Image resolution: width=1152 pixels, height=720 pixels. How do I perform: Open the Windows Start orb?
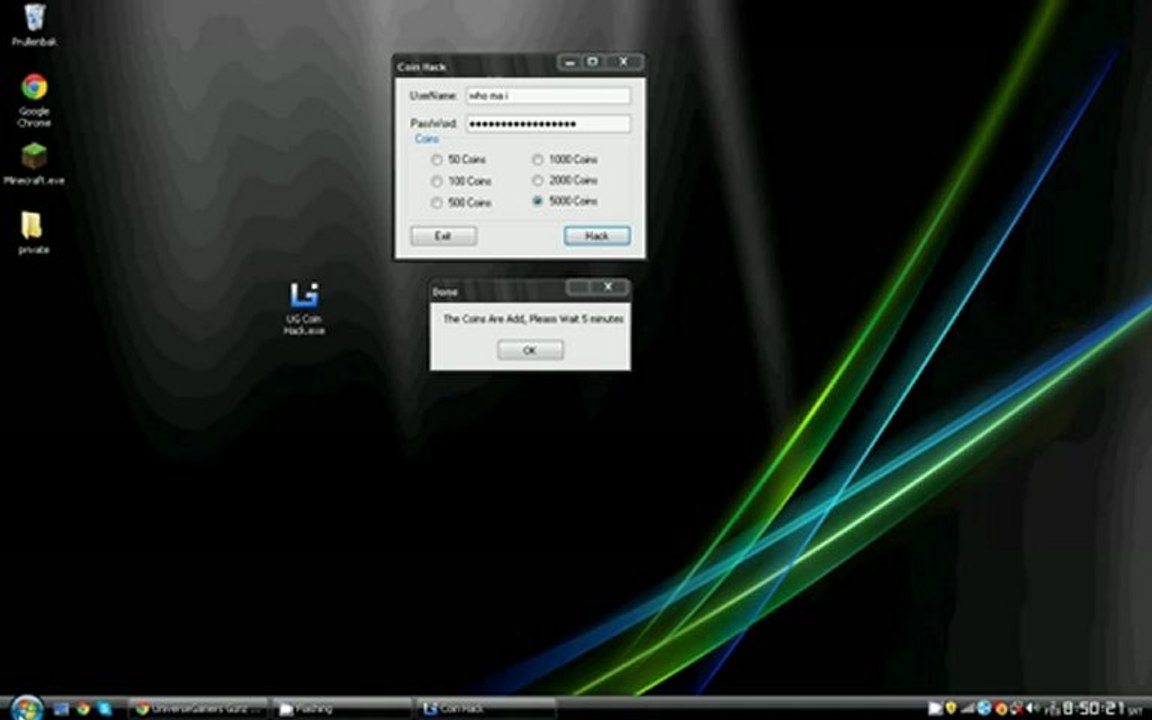tap(26, 708)
